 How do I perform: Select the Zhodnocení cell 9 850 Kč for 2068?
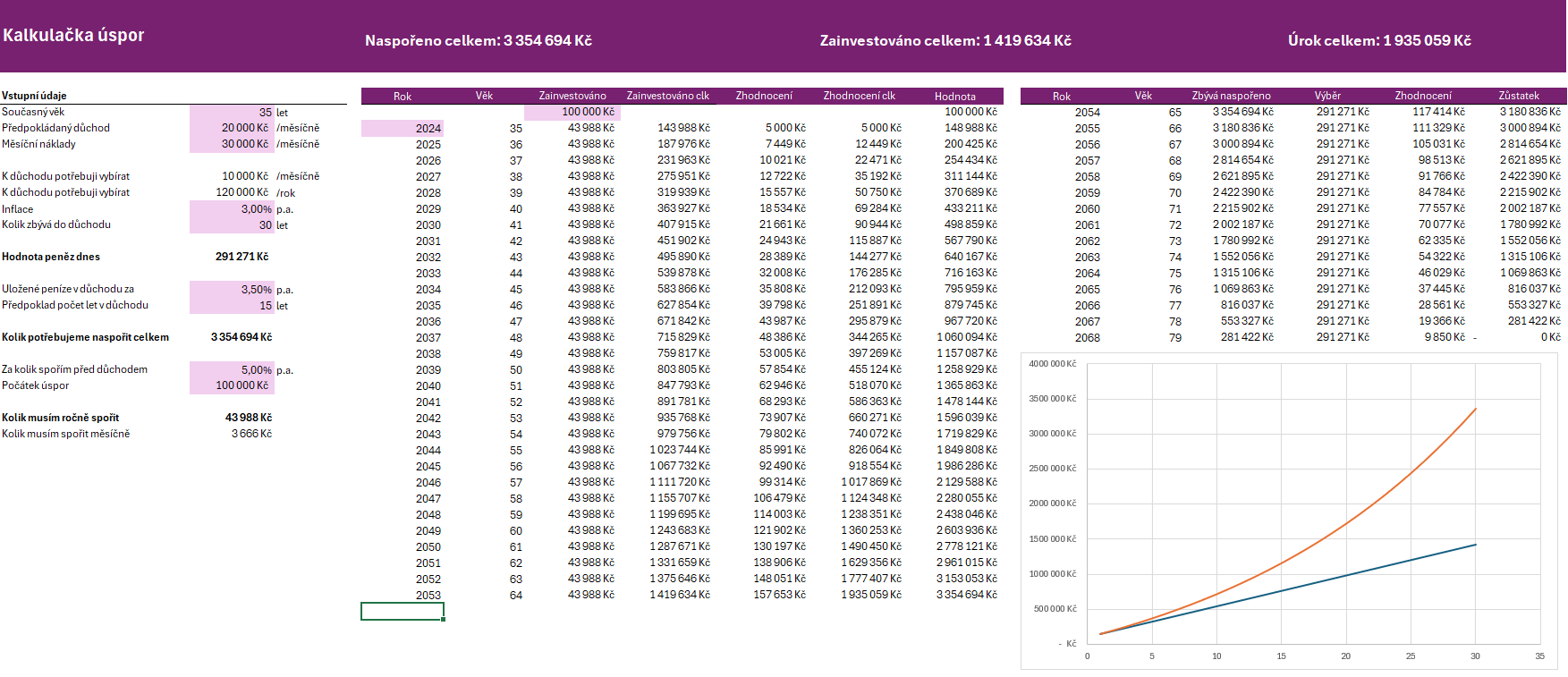(1445, 337)
